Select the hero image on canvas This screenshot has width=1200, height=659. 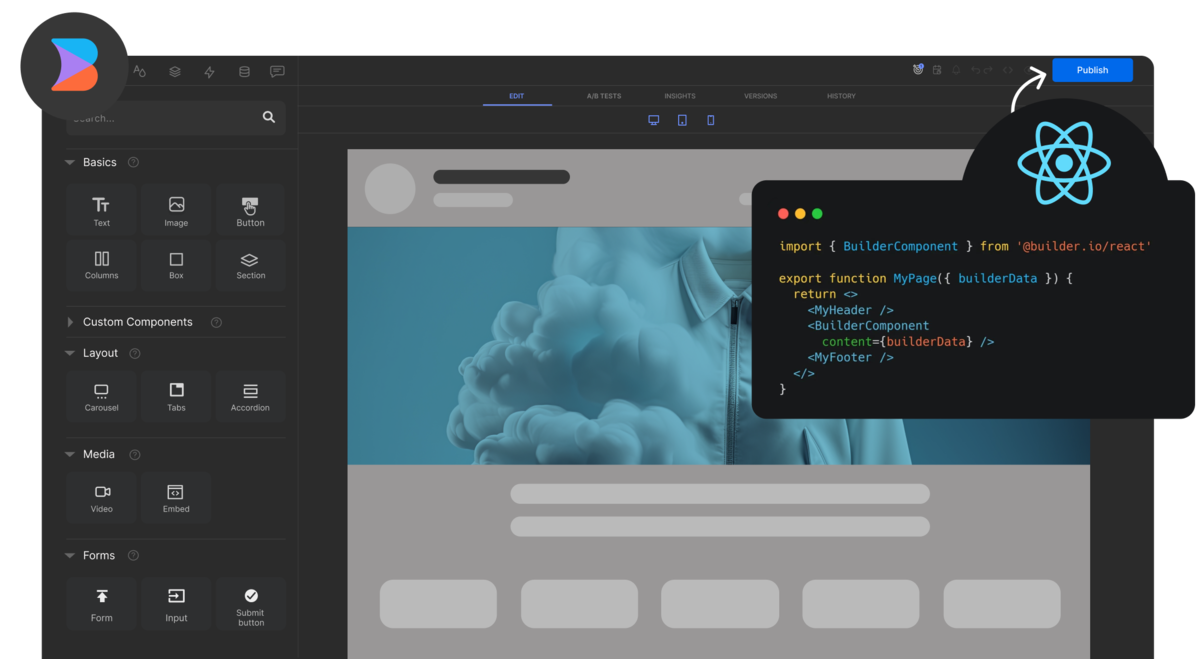[550, 345]
